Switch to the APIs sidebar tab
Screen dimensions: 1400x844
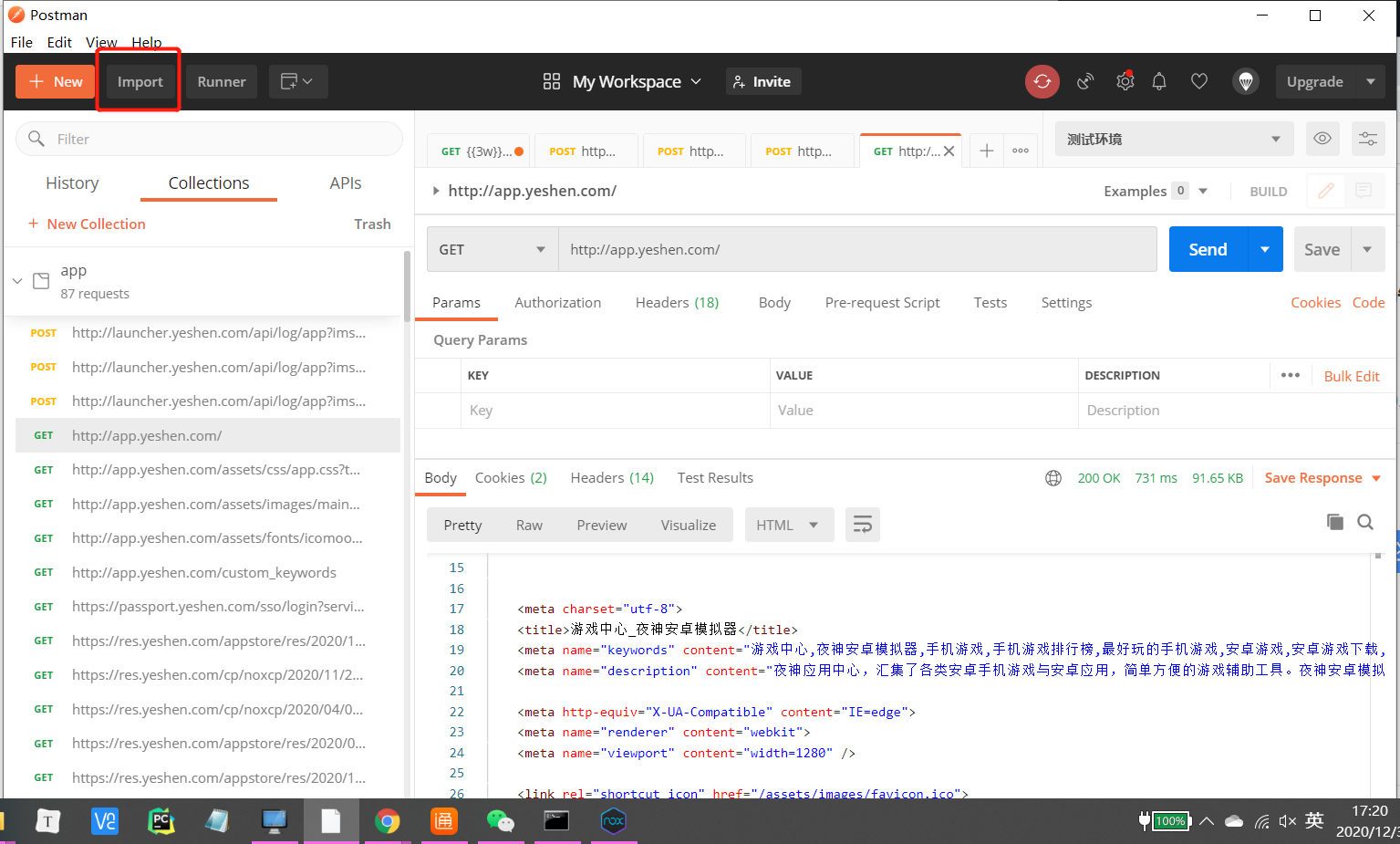coord(346,183)
